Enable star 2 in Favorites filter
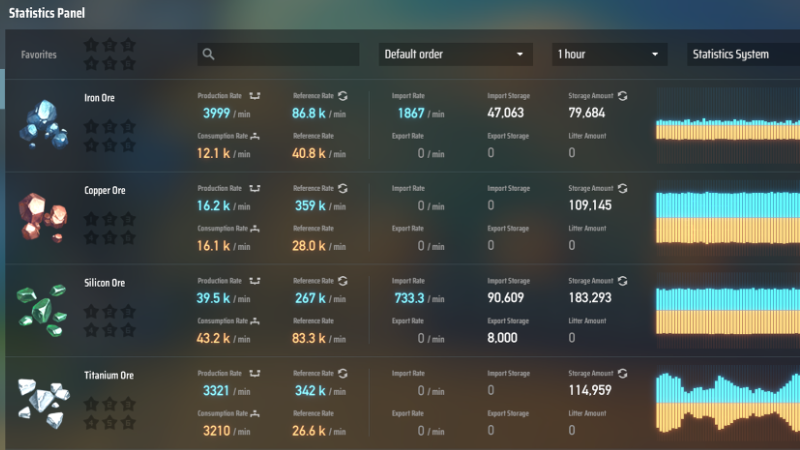The width and height of the screenshot is (800, 450). 109,45
